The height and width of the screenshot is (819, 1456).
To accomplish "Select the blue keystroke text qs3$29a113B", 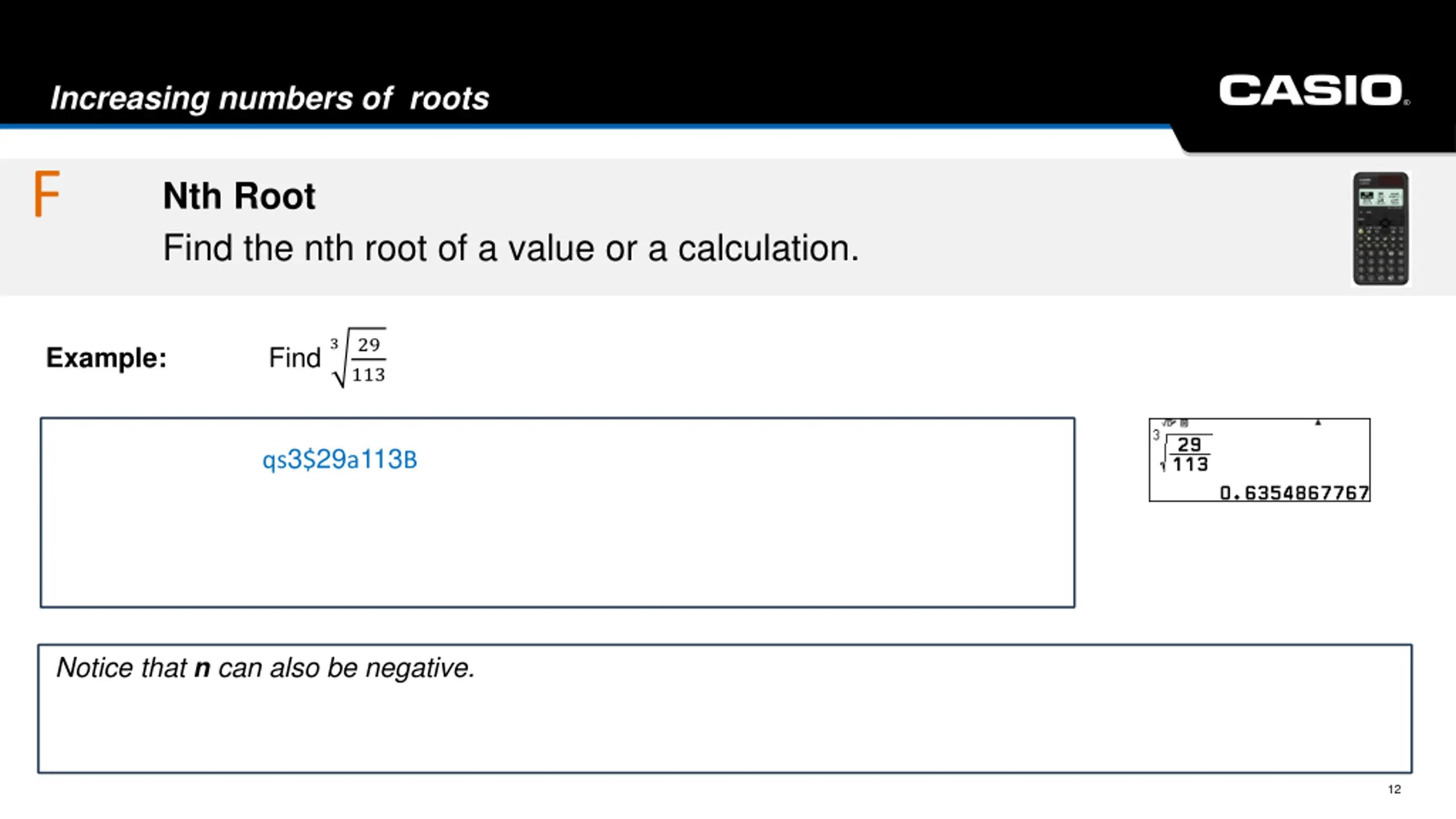I will pyautogui.click(x=340, y=460).
